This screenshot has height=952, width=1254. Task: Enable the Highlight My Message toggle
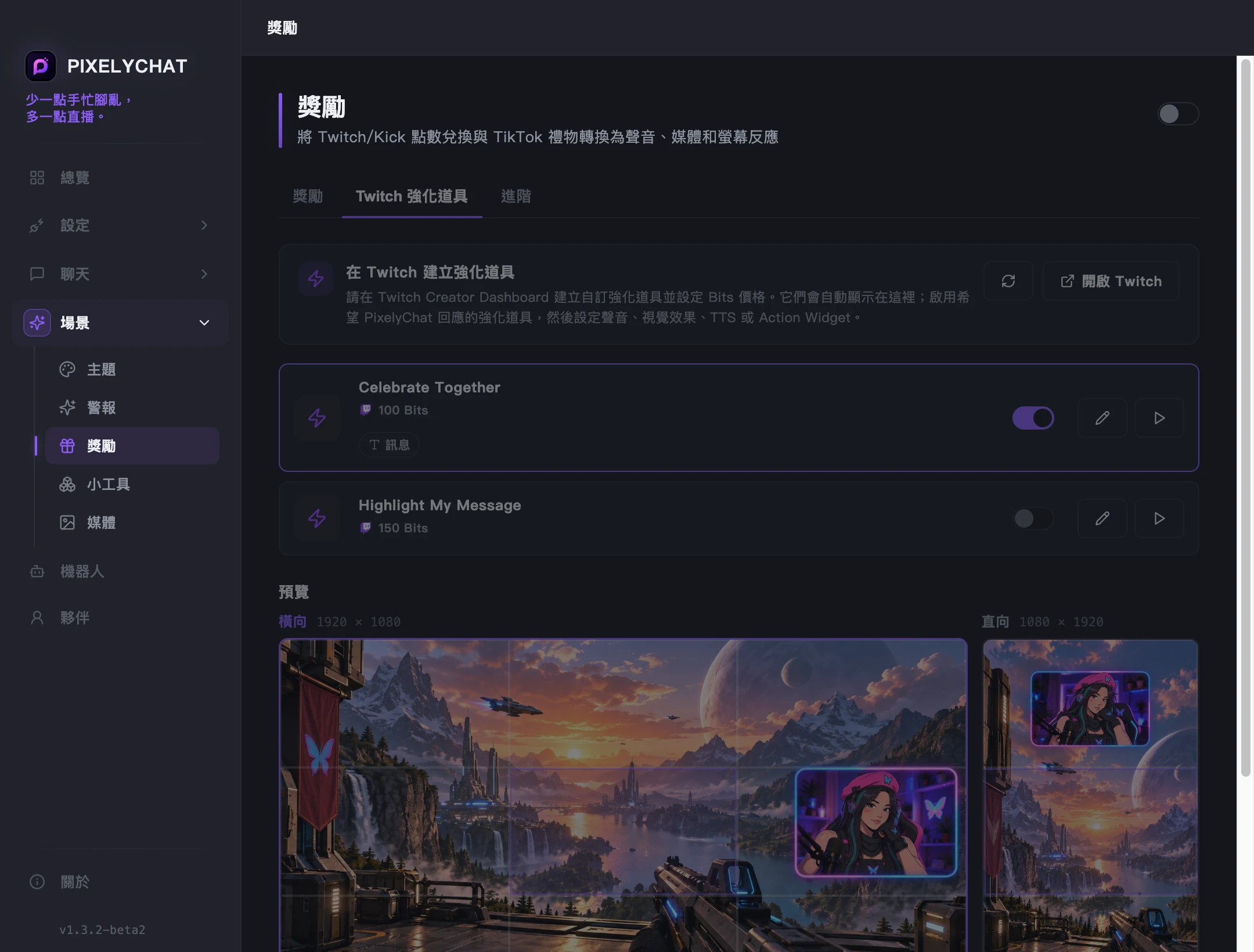pos(1033,518)
